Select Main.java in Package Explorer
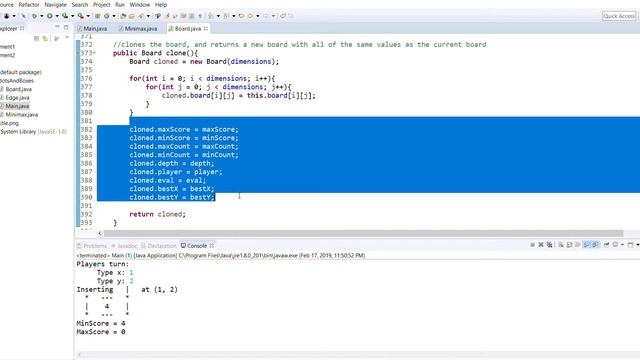Image resolution: width=640 pixels, height=360 pixels. pyautogui.click(x=17, y=106)
